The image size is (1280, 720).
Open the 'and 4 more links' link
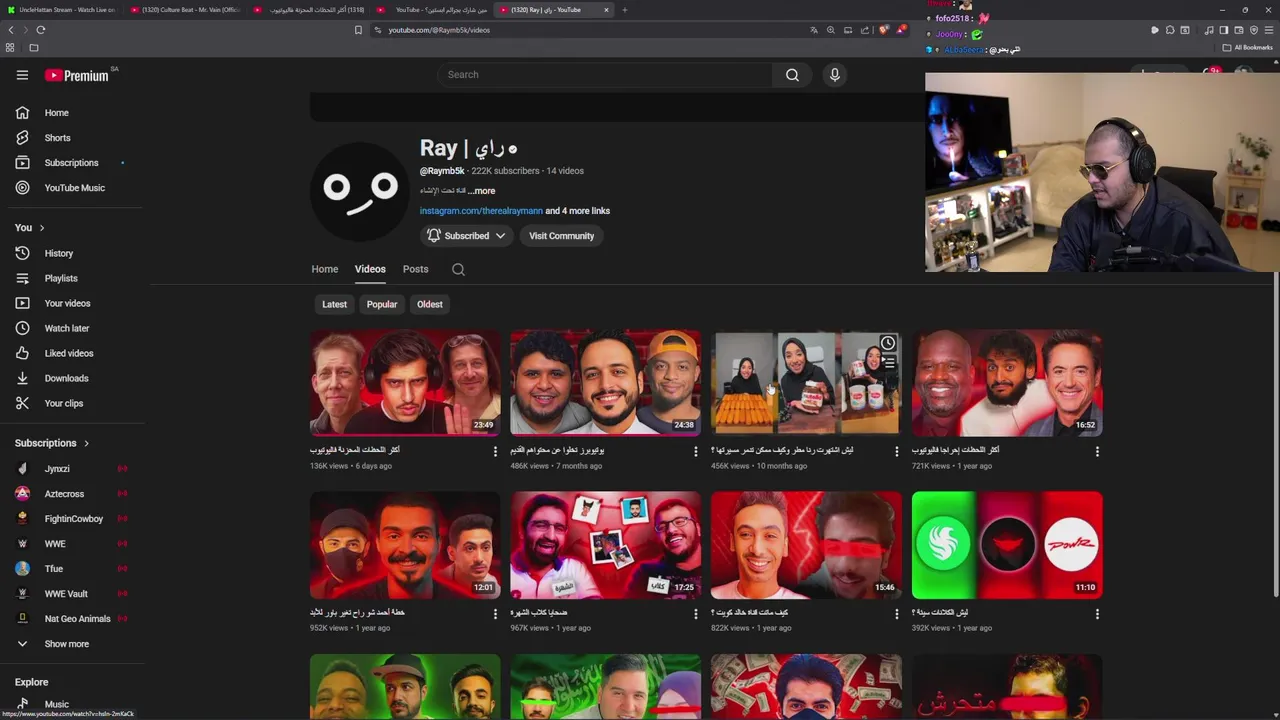tap(577, 211)
